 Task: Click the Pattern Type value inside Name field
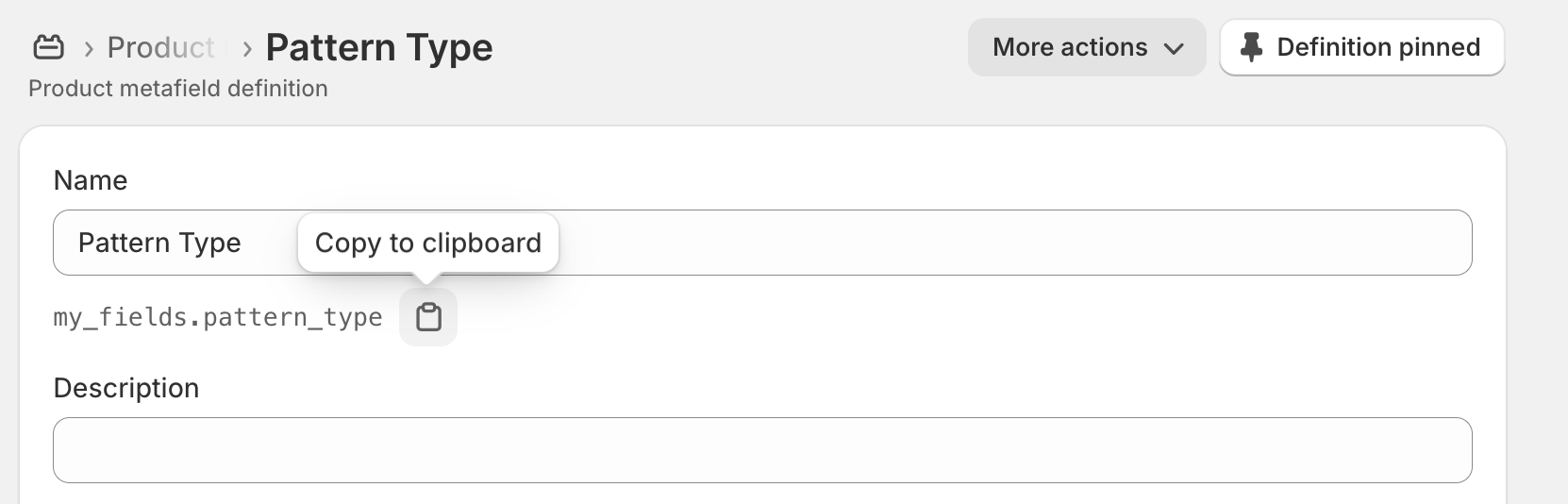pos(159,243)
